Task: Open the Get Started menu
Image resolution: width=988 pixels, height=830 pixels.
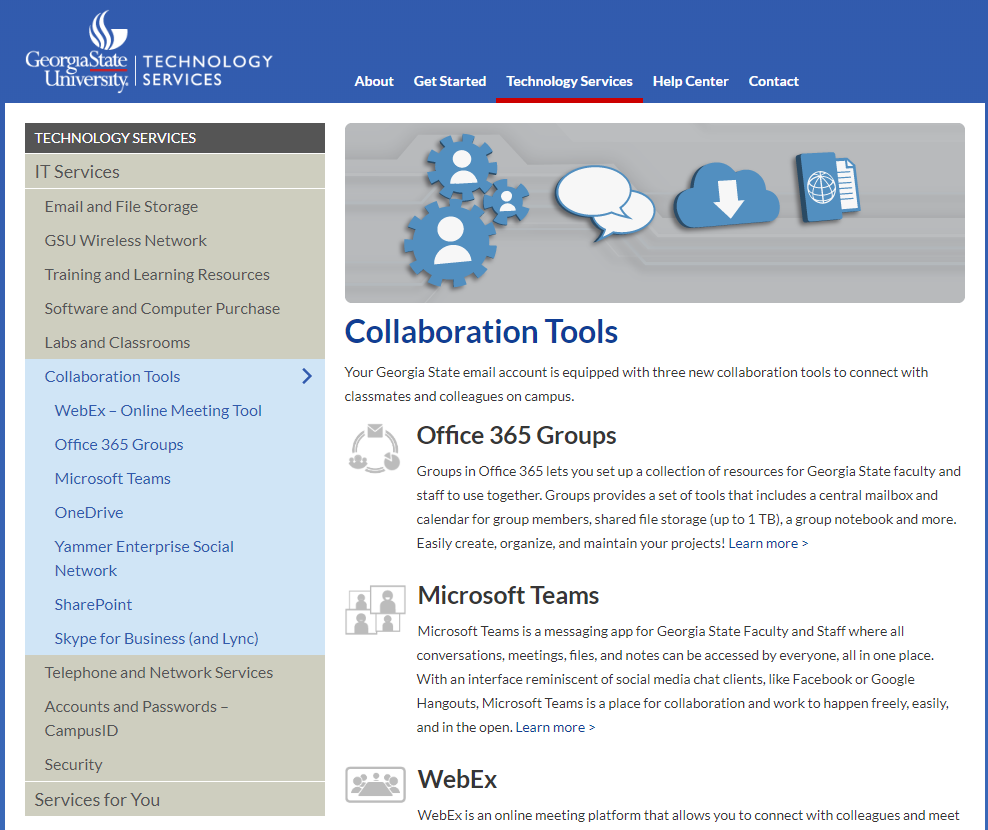Action: [x=450, y=81]
